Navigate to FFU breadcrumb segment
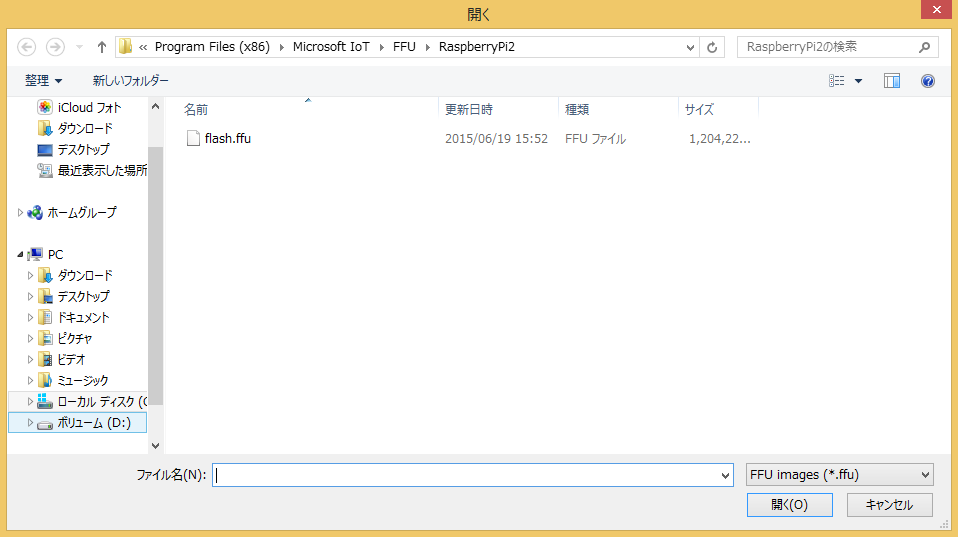Screen dimensions: 958x537 [x=404, y=46]
